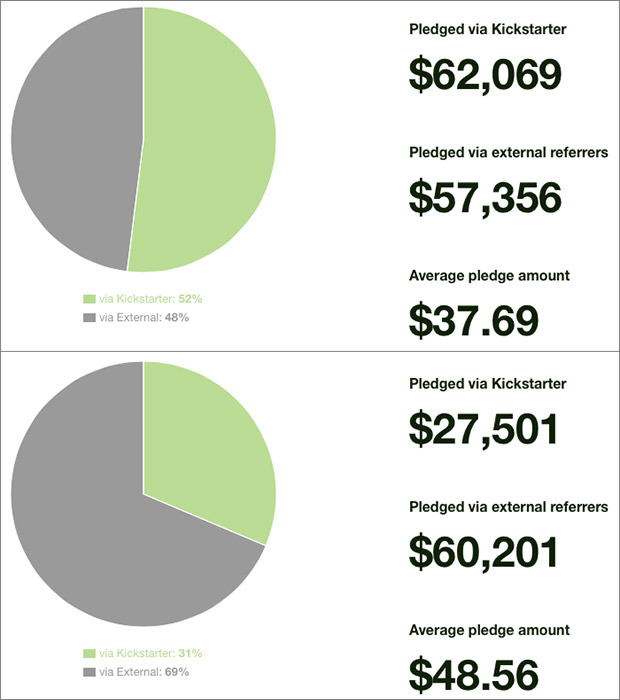The height and width of the screenshot is (700, 620).
Task: Click the gray swatch beside 'via External: 48%'
Action: point(89,317)
